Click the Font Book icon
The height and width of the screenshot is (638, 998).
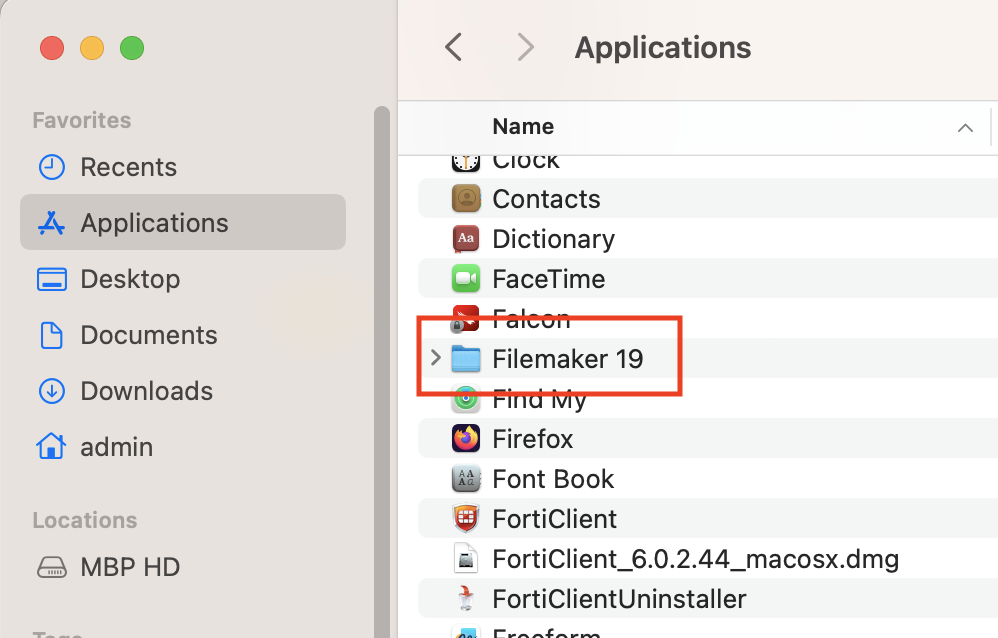pos(466,479)
